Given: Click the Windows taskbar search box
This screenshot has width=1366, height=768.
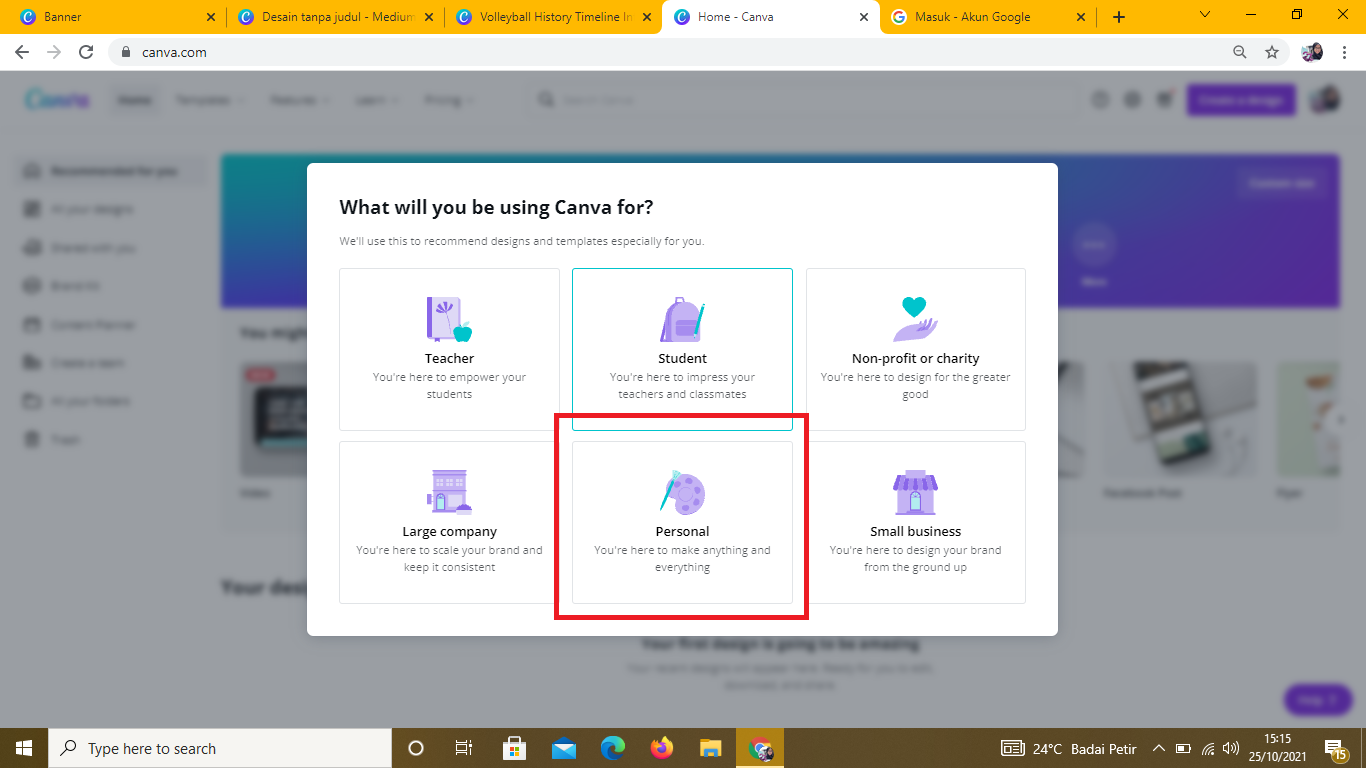Looking at the screenshot, I should click(220, 748).
